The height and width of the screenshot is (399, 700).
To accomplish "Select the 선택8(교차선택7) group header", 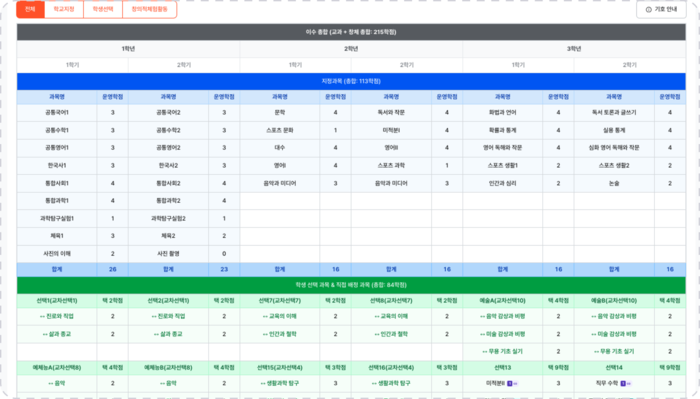I will [x=391, y=301].
